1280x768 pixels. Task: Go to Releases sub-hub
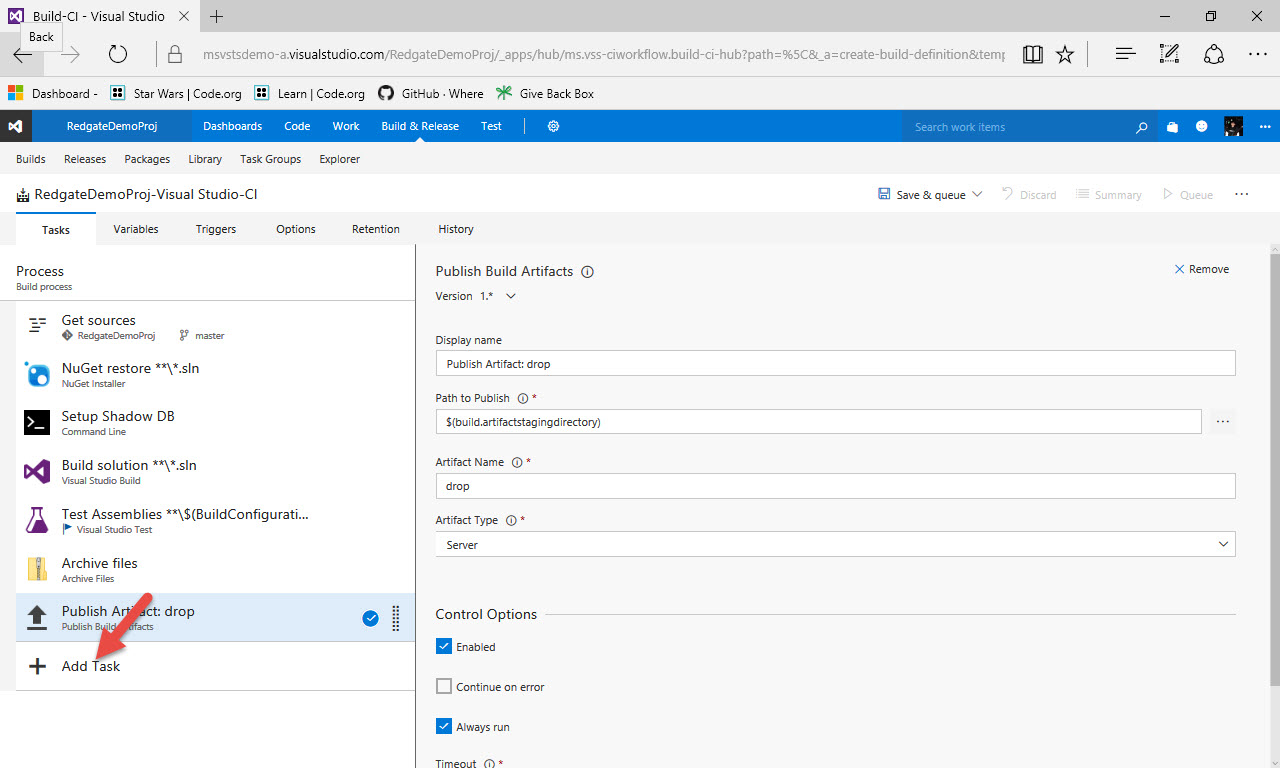pos(85,159)
